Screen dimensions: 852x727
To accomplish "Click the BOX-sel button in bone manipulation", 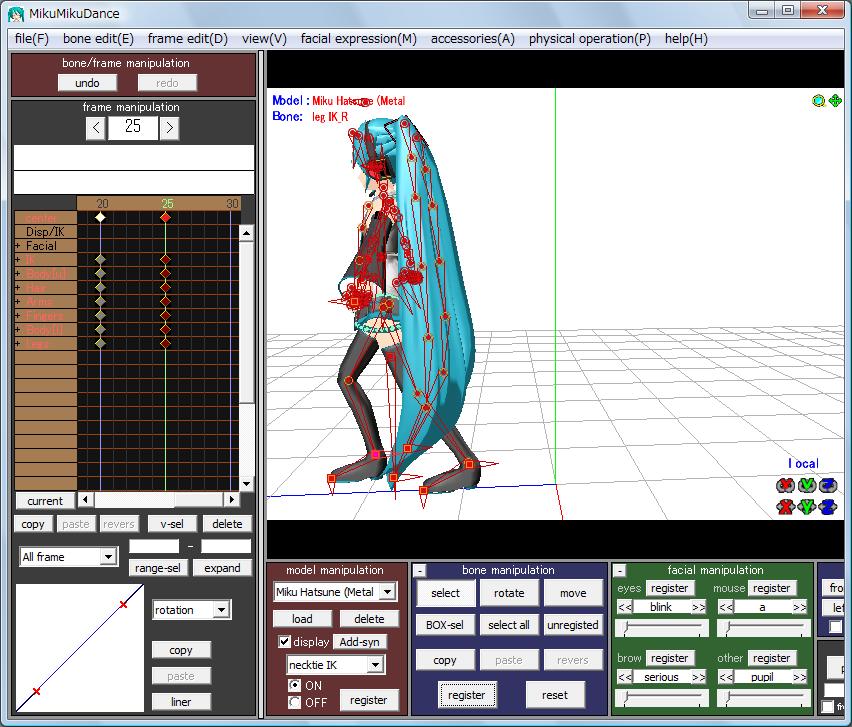I will tap(445, 625).
